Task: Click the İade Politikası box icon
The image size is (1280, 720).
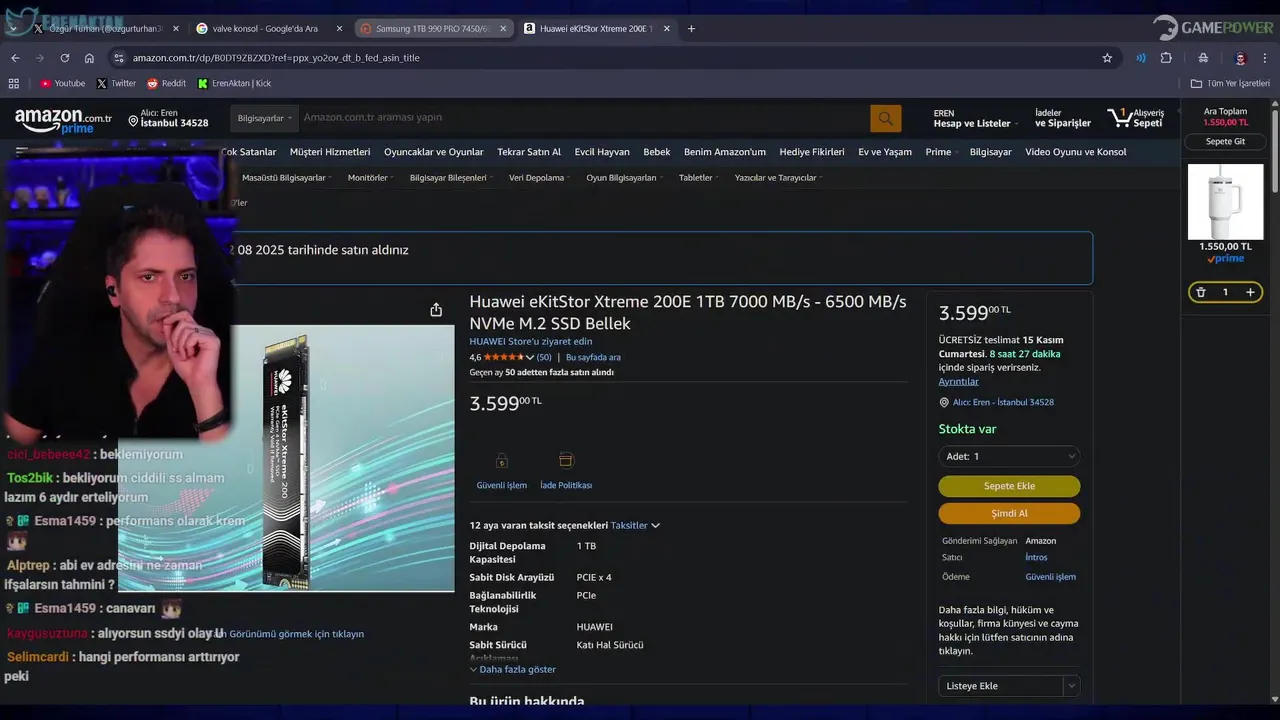Action: (566, 461)
